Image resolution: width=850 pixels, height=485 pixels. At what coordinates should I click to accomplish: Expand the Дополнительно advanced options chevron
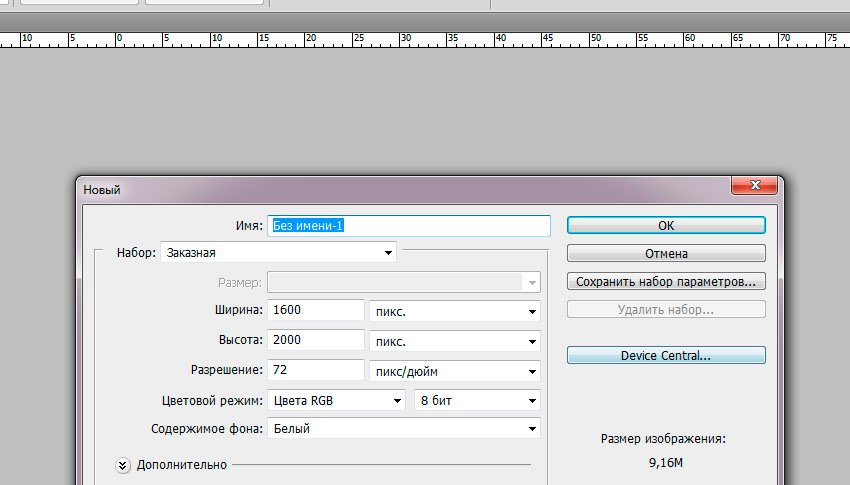pyautogui.click(x=124, y=464)
